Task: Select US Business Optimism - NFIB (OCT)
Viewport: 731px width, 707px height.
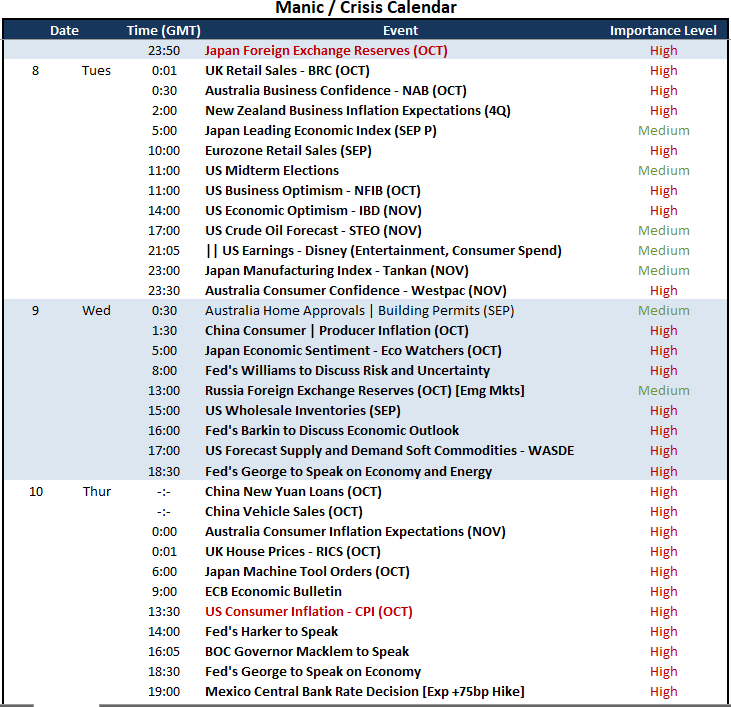Action: click(x=313, y=191)
